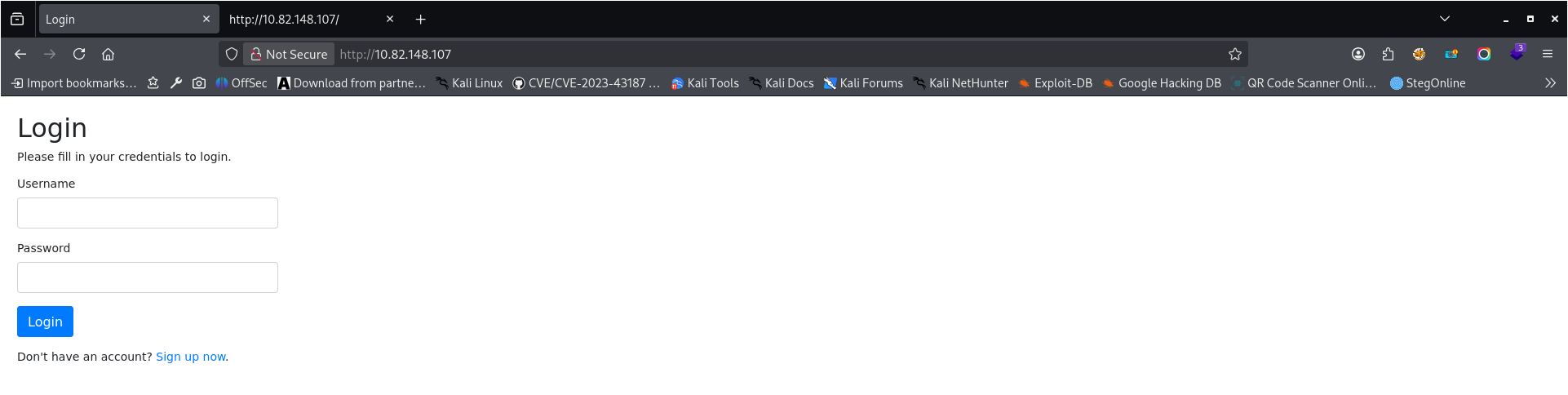
Task: Open the extensions puzzle icon
Action: [1388, 54]
